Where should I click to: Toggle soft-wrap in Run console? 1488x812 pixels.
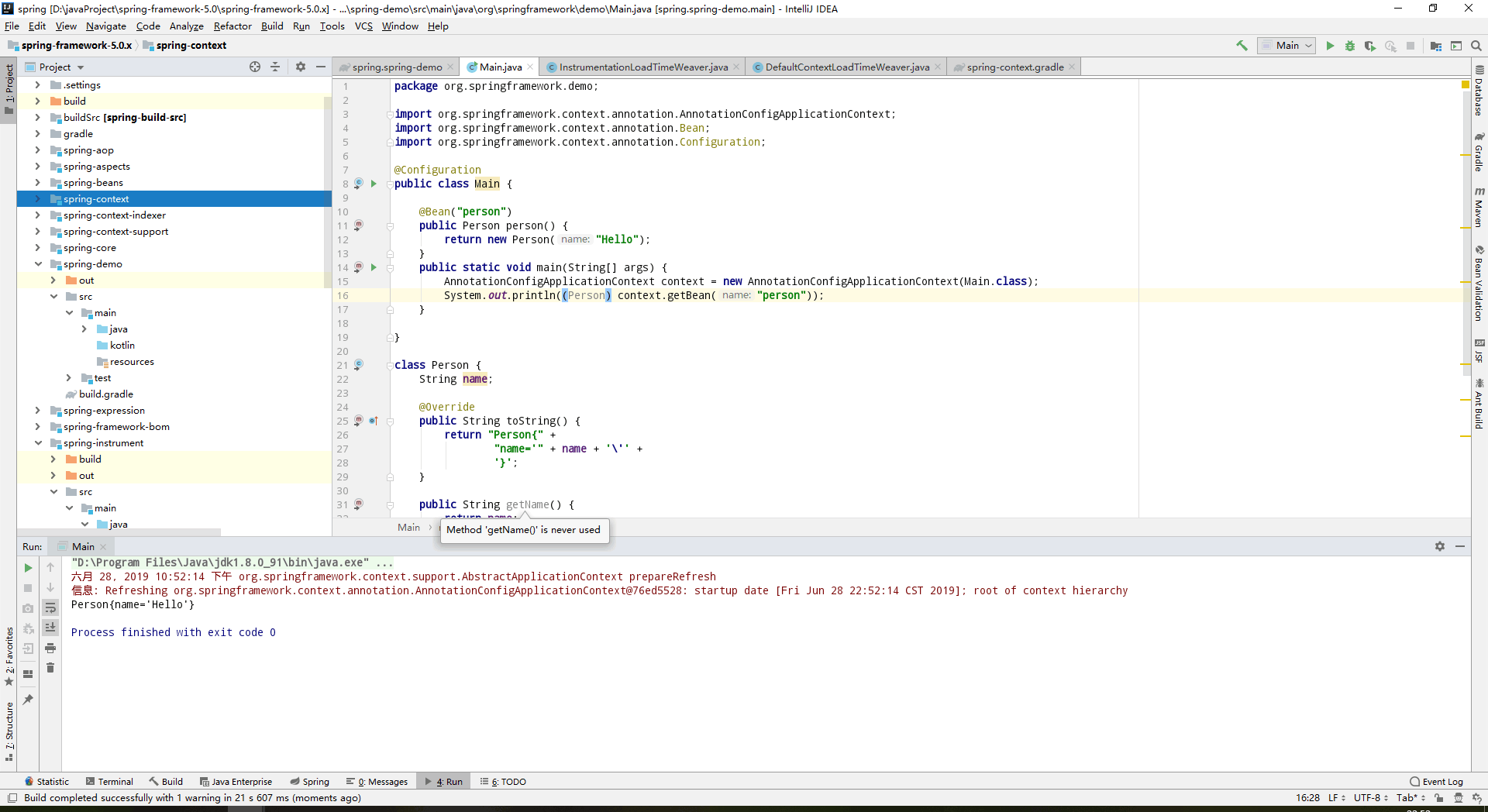pos(50,607)
